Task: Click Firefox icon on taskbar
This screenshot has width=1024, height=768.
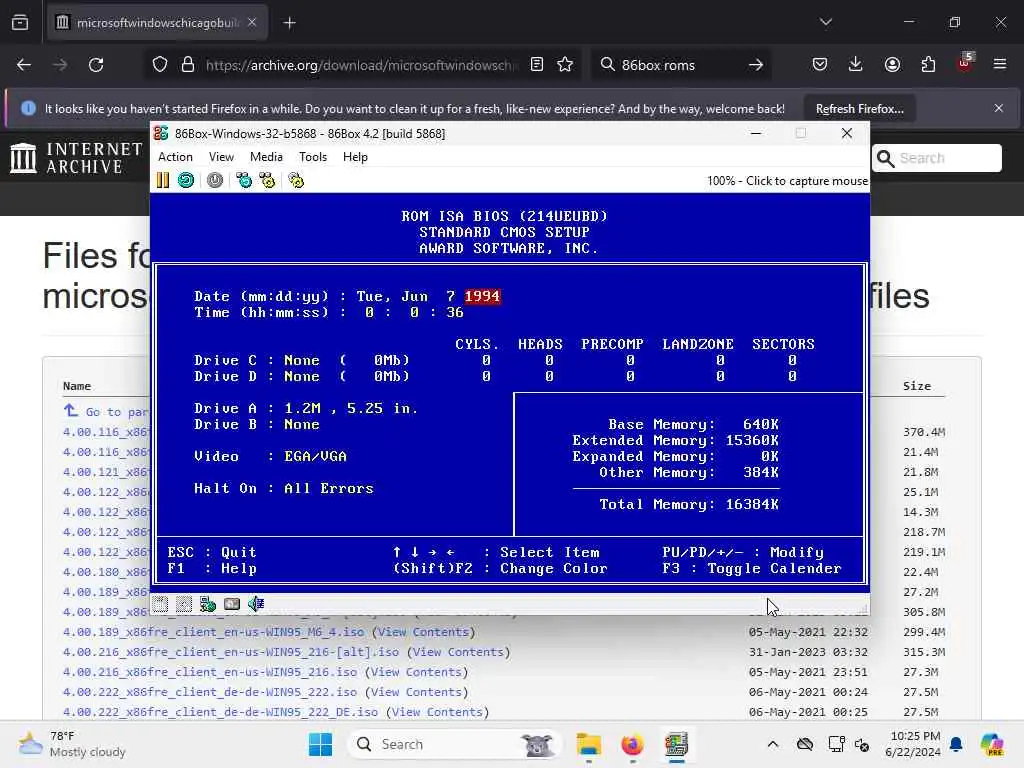Action: (632, 744)
